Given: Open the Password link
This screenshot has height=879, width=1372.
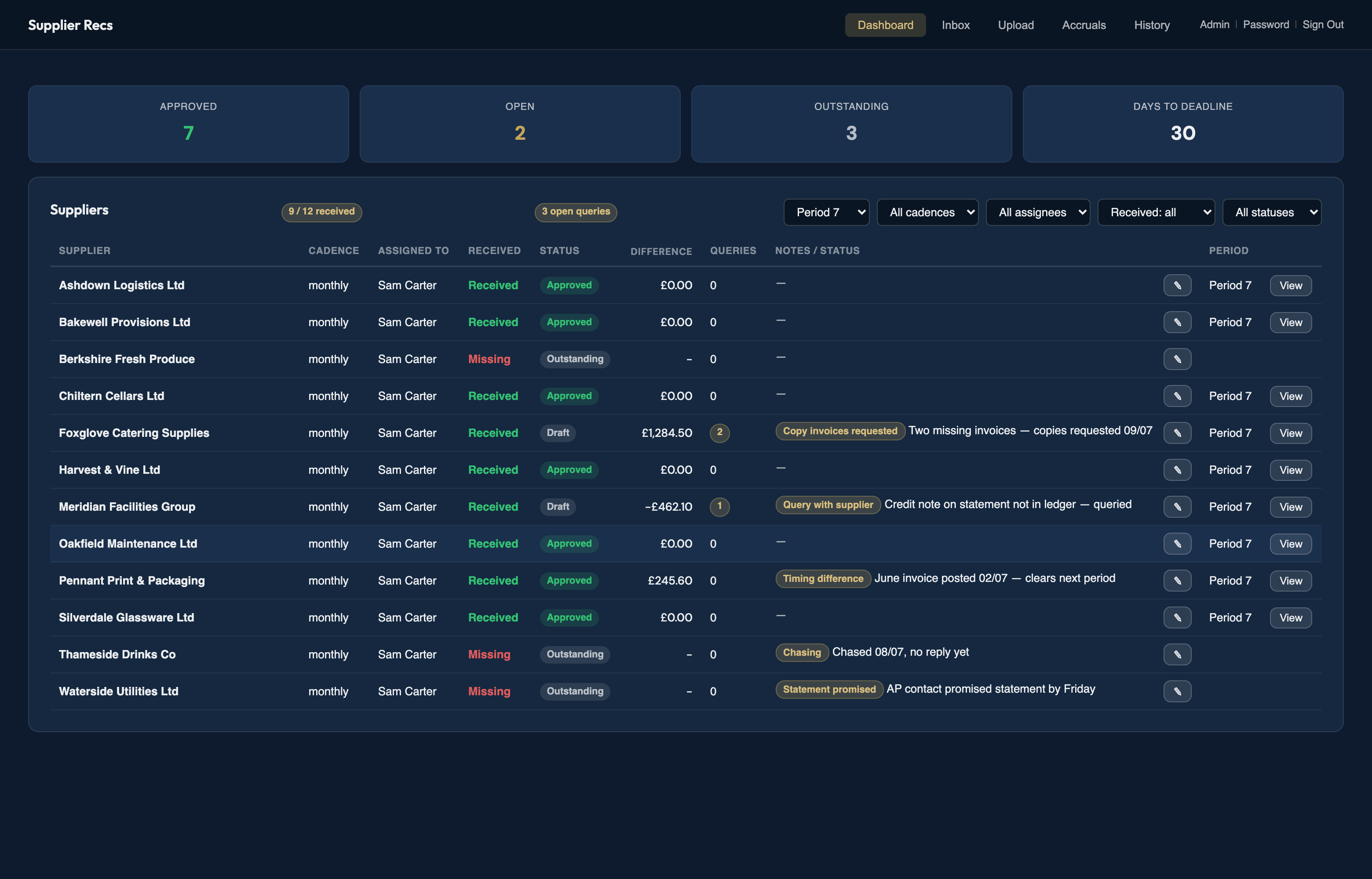Looking at the screenshot, I should tap(1265, 25).
